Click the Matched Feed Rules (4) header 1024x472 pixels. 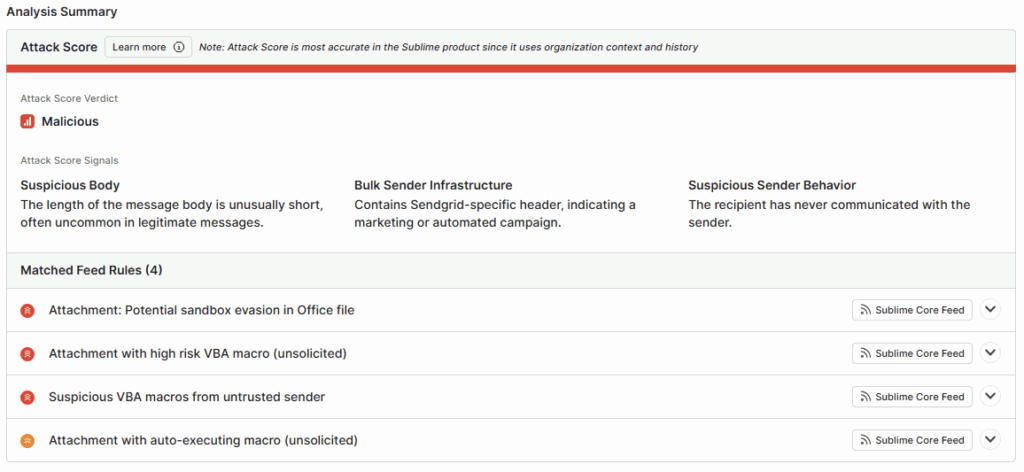click(x=91, y=270)
